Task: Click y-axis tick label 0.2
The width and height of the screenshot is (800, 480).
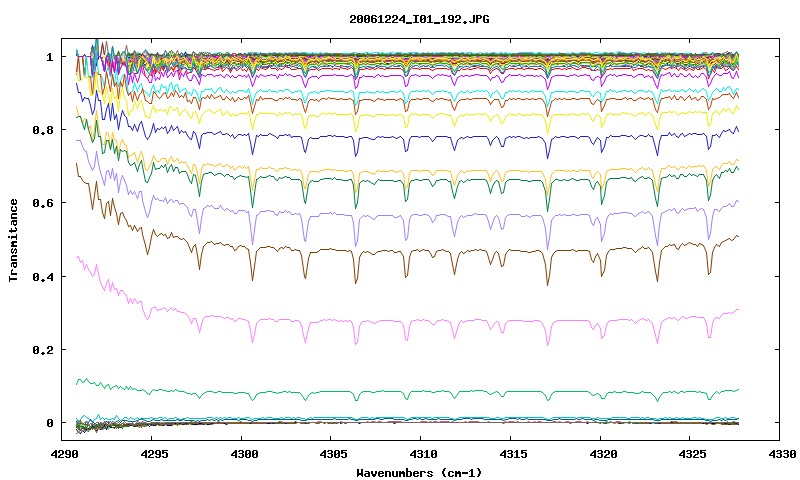Action: (43, 350)
